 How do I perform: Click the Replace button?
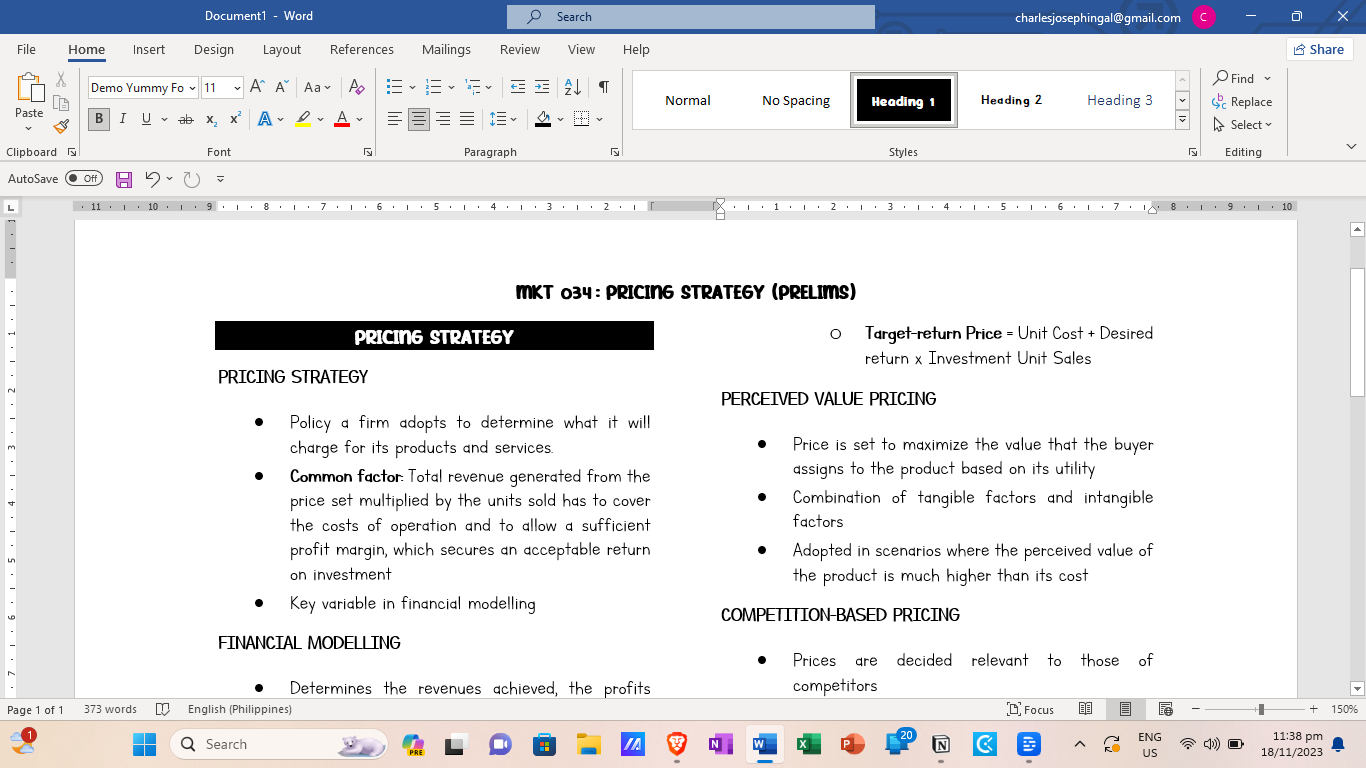pos(1242,102)
